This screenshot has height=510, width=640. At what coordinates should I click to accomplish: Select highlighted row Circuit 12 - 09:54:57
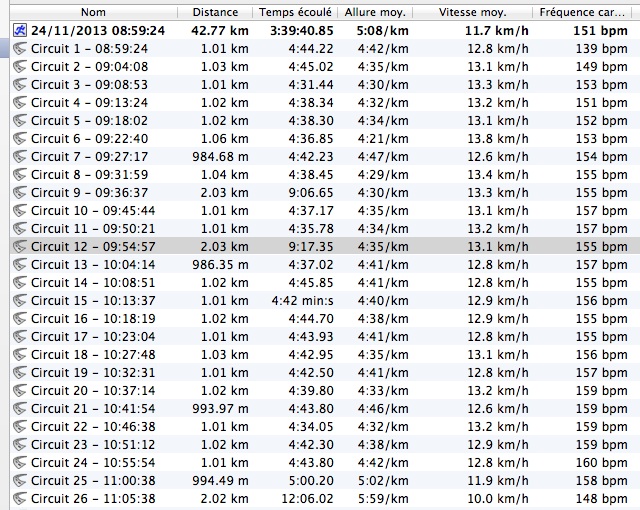tap(325, 246)
